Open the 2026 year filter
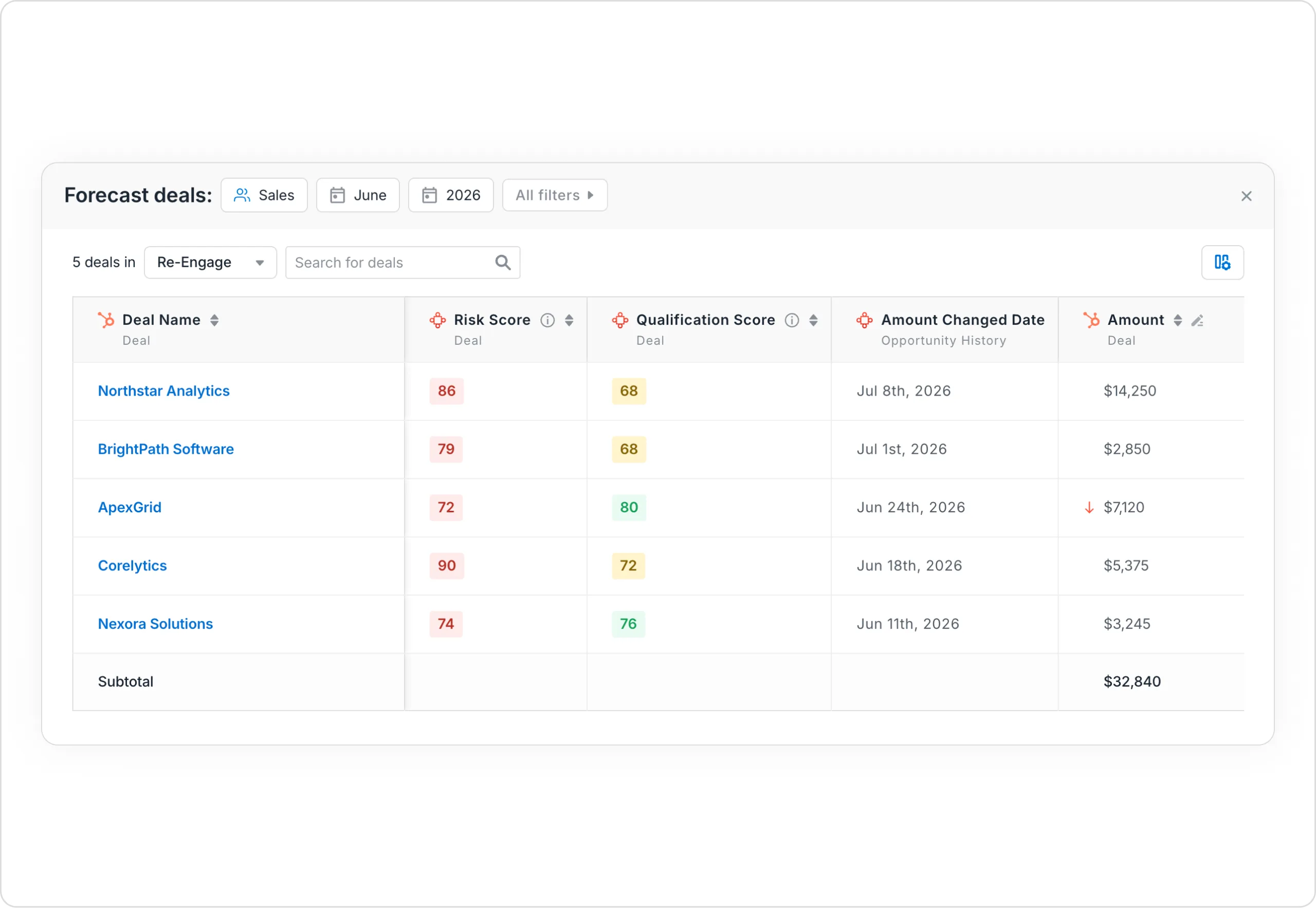Image resolution: width=1316 pixels, height=908 pixels. pos(451,195)
